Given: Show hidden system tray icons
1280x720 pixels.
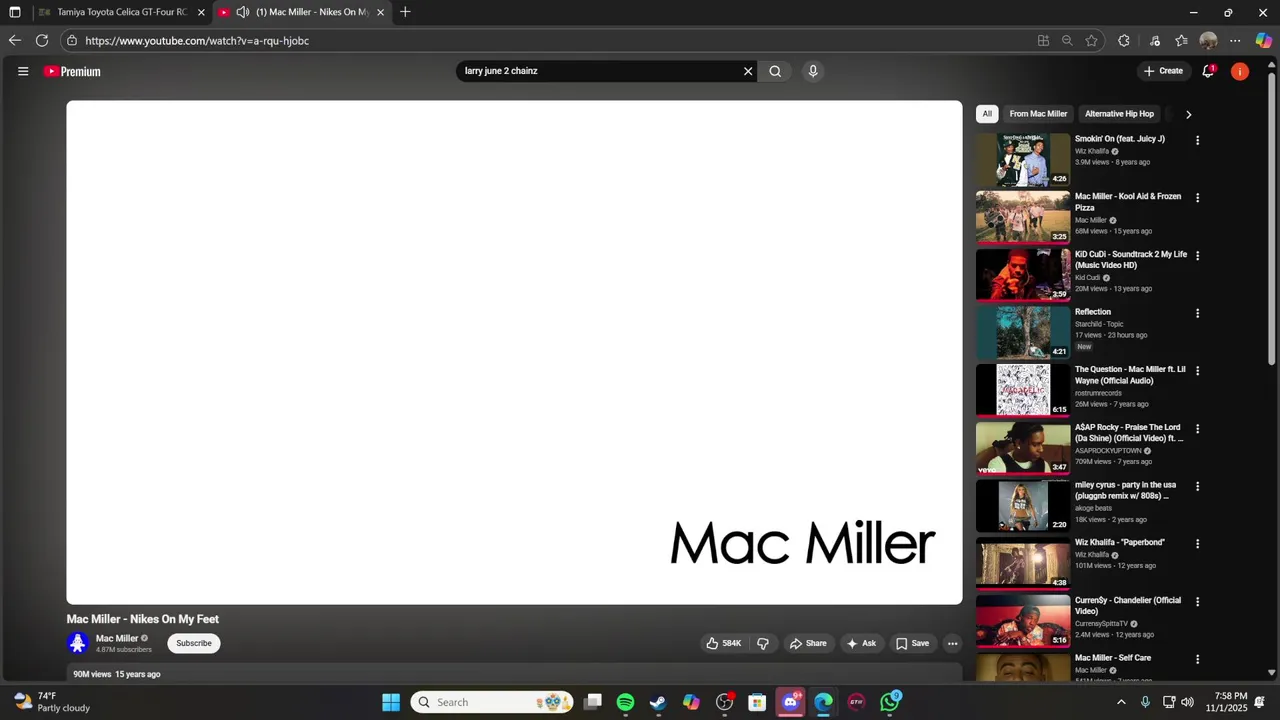Looking at the screenshot, I should [1121, 702].
